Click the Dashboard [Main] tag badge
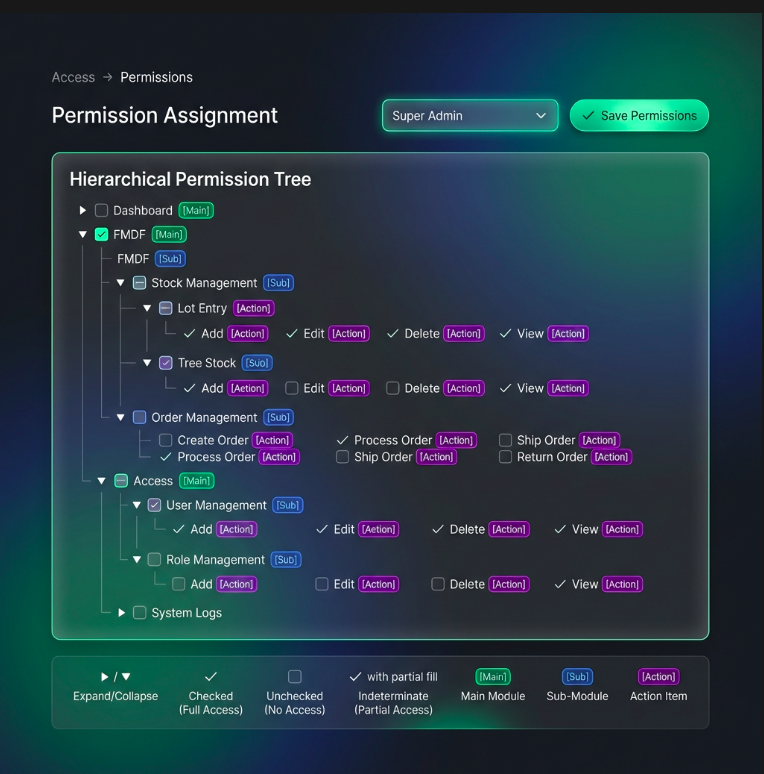 (x=196, y=210)
